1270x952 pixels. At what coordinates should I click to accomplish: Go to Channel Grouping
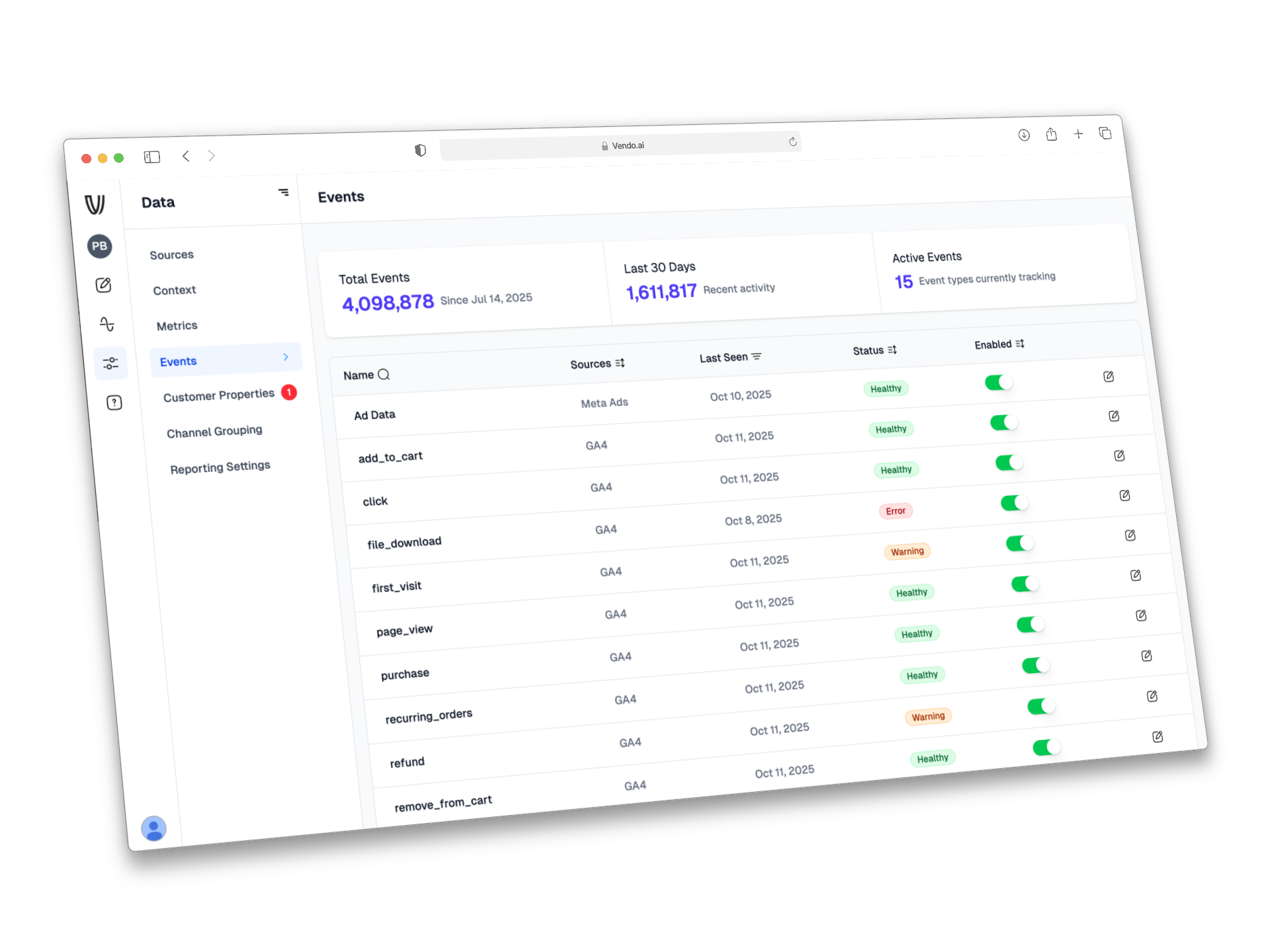[x=214, y=432]
